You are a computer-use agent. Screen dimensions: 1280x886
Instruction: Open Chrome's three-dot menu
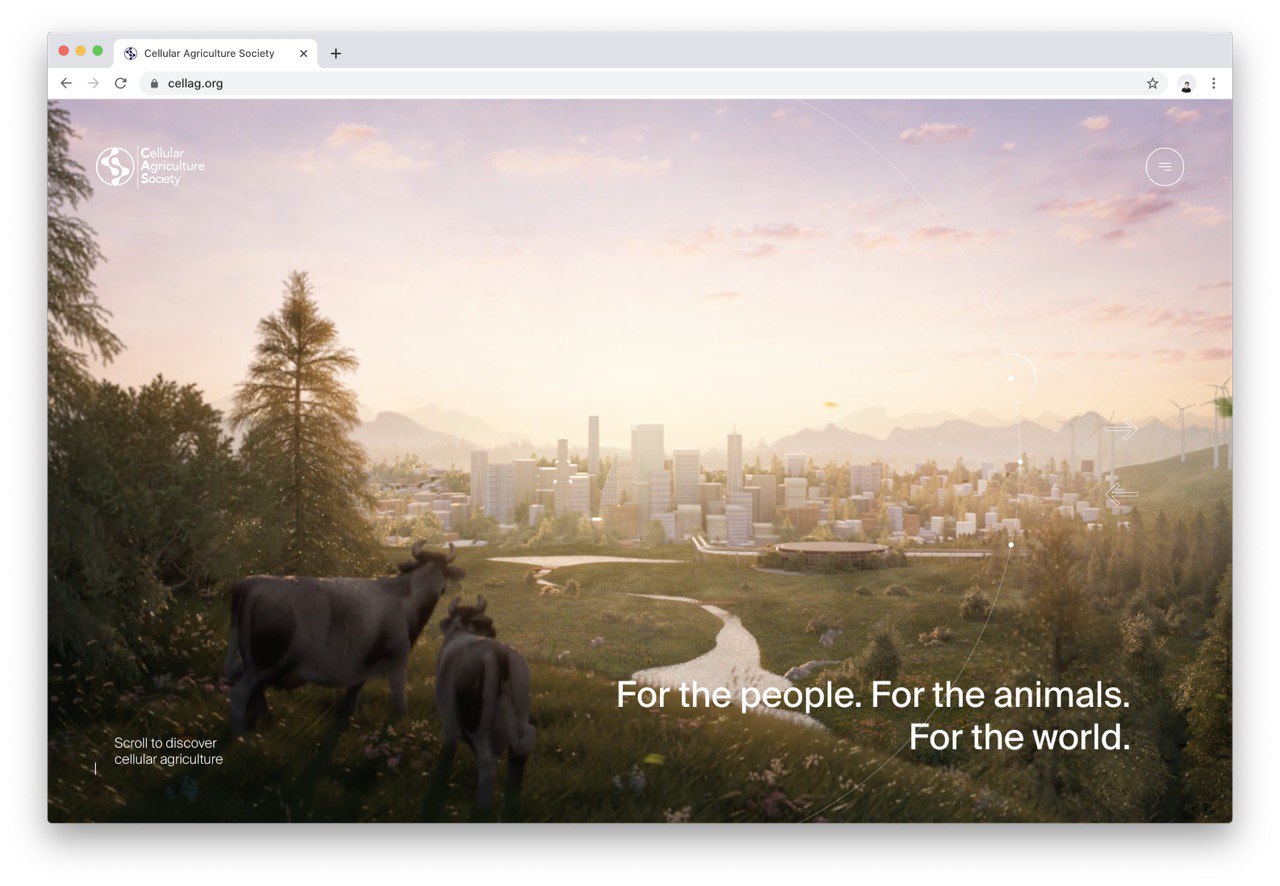[x=1214, y=84]
